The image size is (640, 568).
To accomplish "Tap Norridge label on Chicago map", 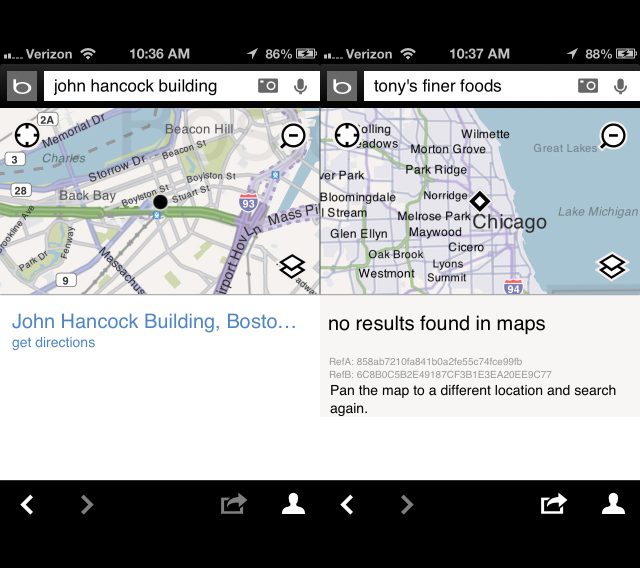I will tap(445, 196).
